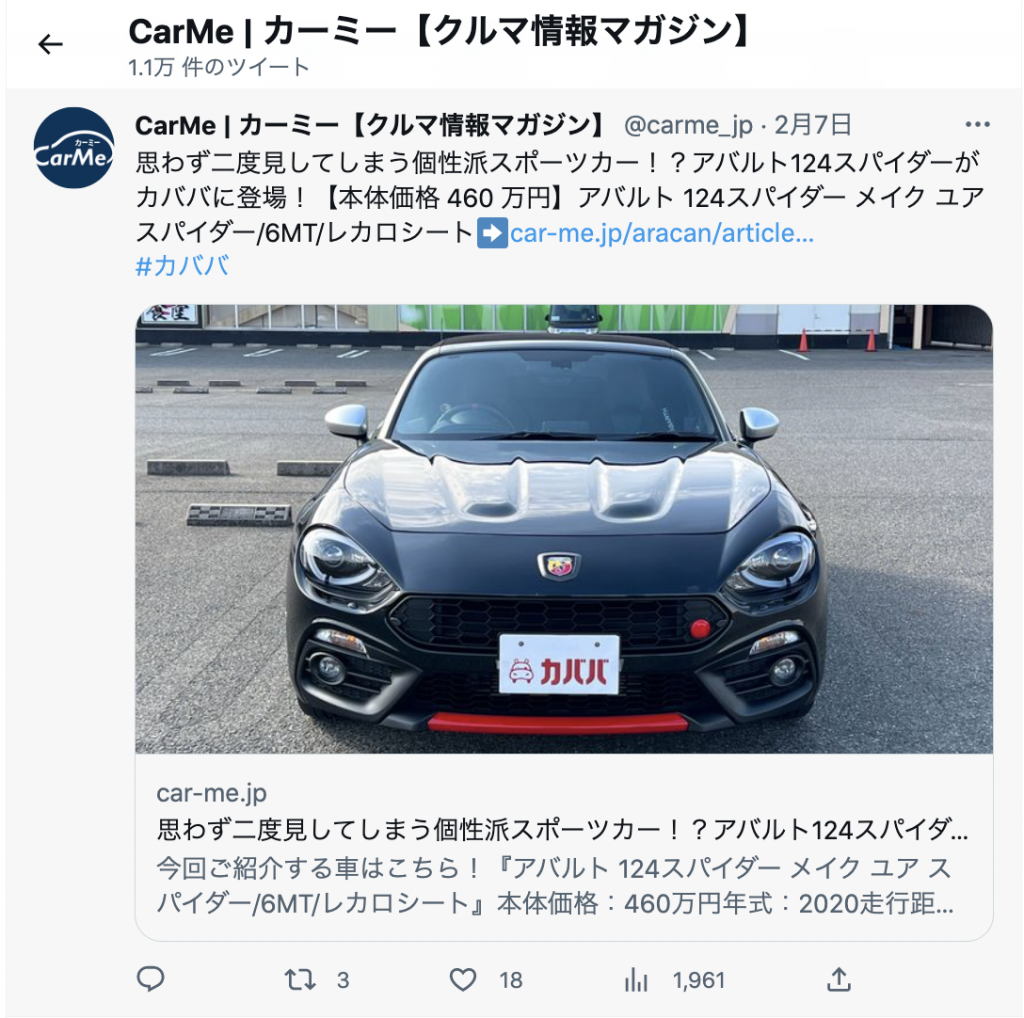Like the tweet with the heart icon
This screenshot has height=1018, width=1024.
click(463, 979)
